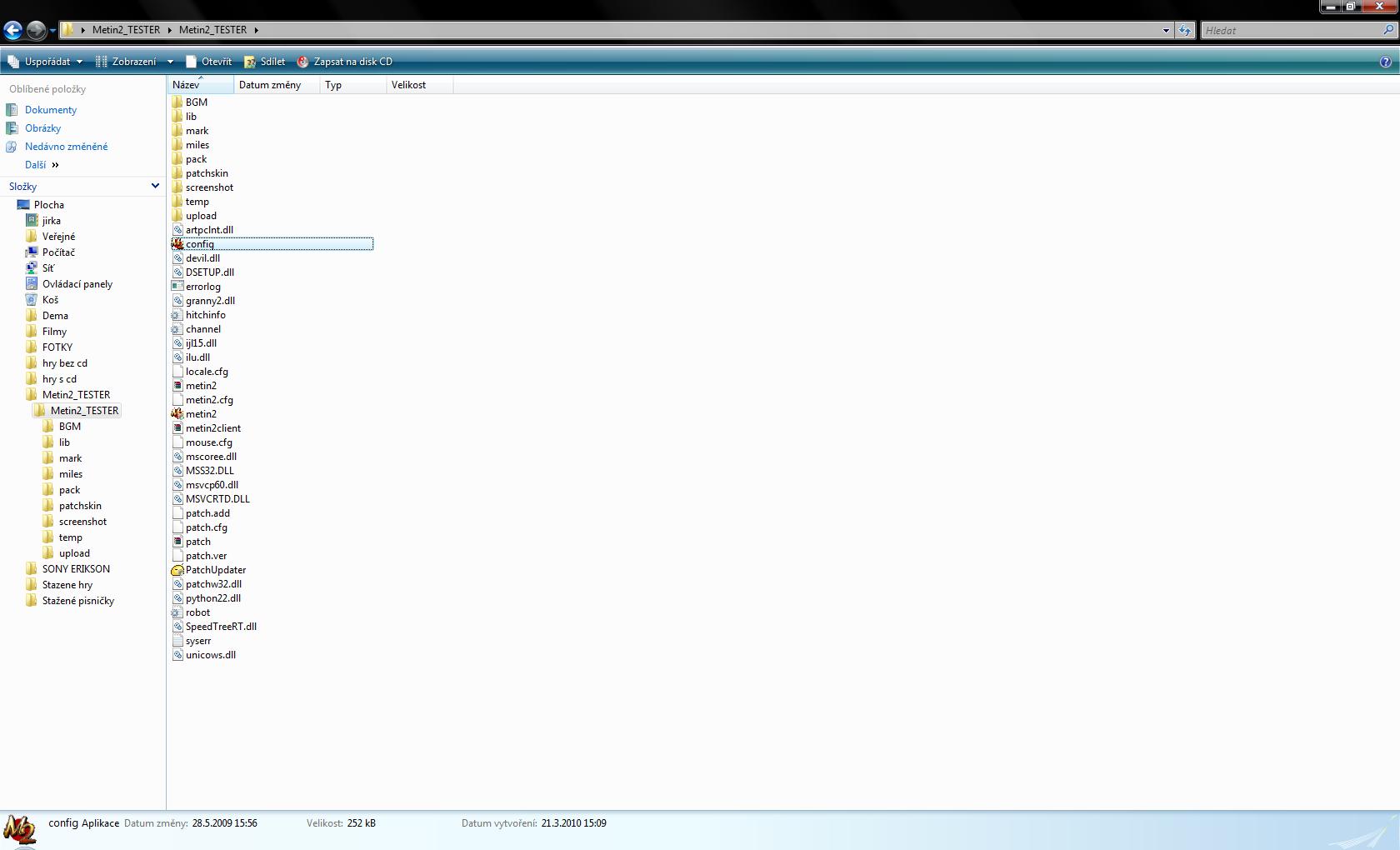Click the Sdílet toolbar button
The image size is (1400, 850).
pos(264,62)
